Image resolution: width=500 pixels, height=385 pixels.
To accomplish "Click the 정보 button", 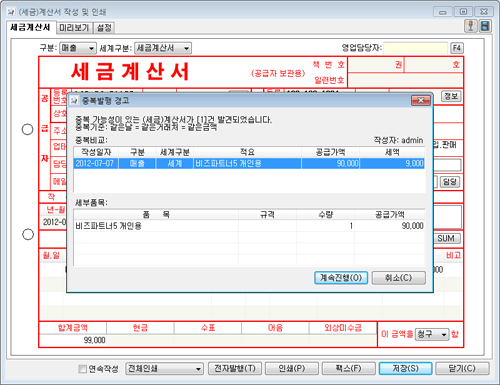I will coord(451,96).
